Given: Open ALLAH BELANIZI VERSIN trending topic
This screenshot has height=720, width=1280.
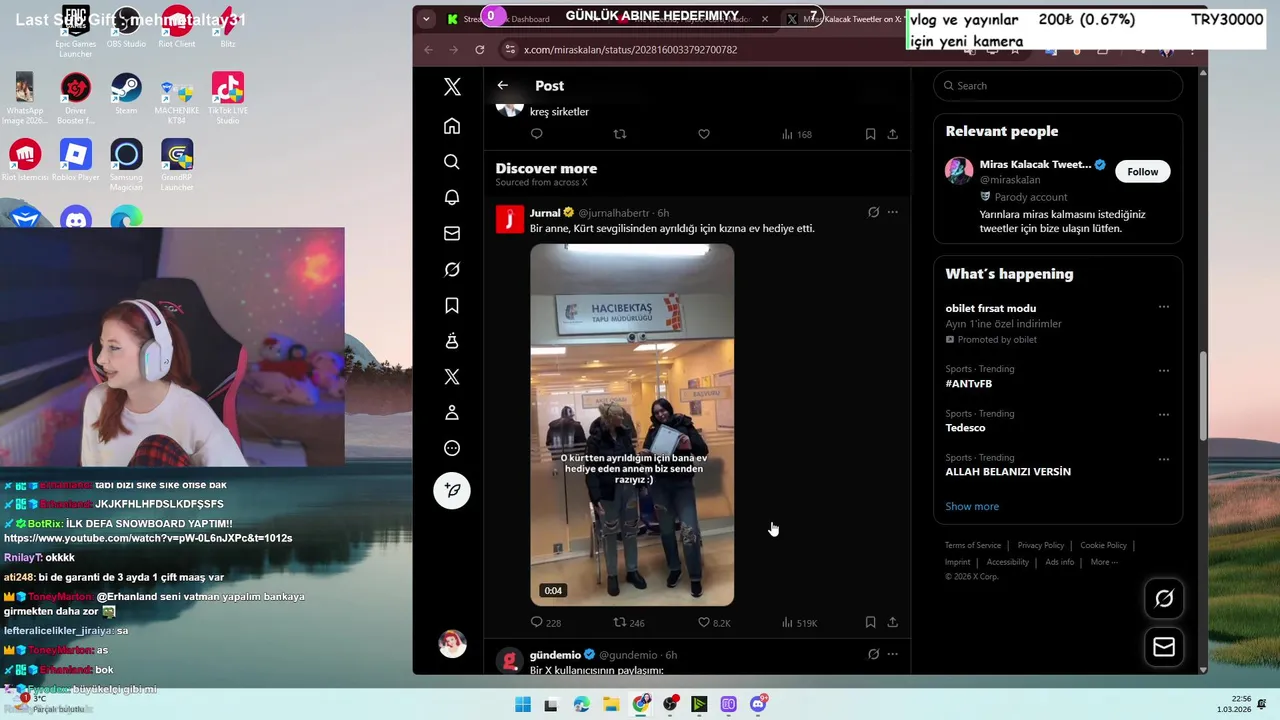Looking at the screenshot, I should coord(1008,472).
